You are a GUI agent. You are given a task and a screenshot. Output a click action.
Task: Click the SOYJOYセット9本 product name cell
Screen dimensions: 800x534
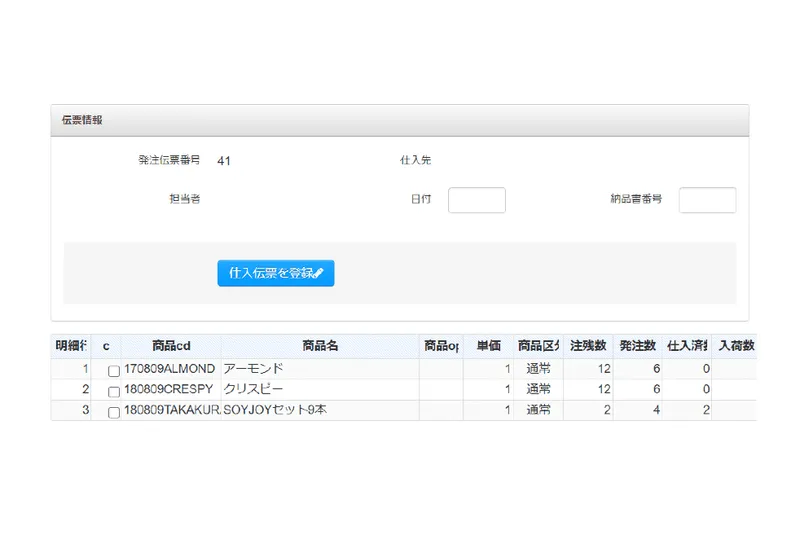(320, 410)
